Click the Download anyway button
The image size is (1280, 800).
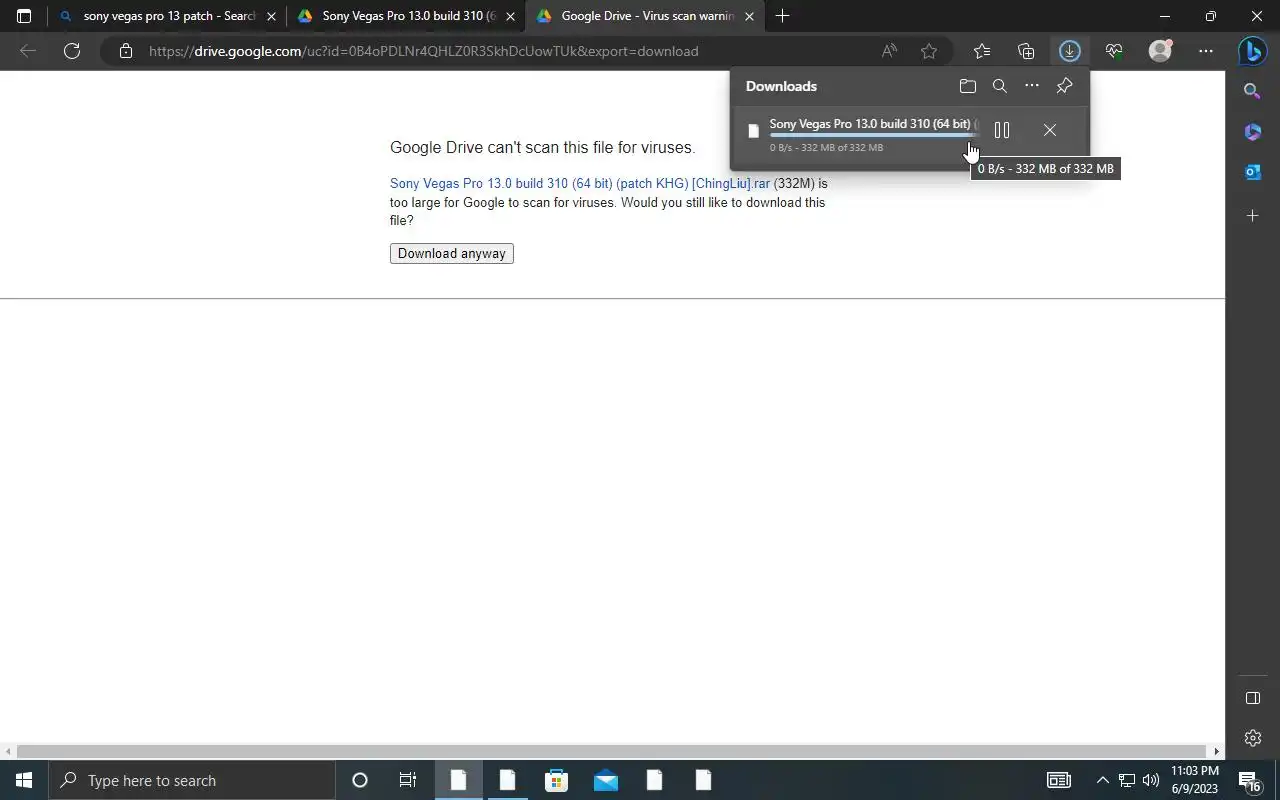point(452,253)
